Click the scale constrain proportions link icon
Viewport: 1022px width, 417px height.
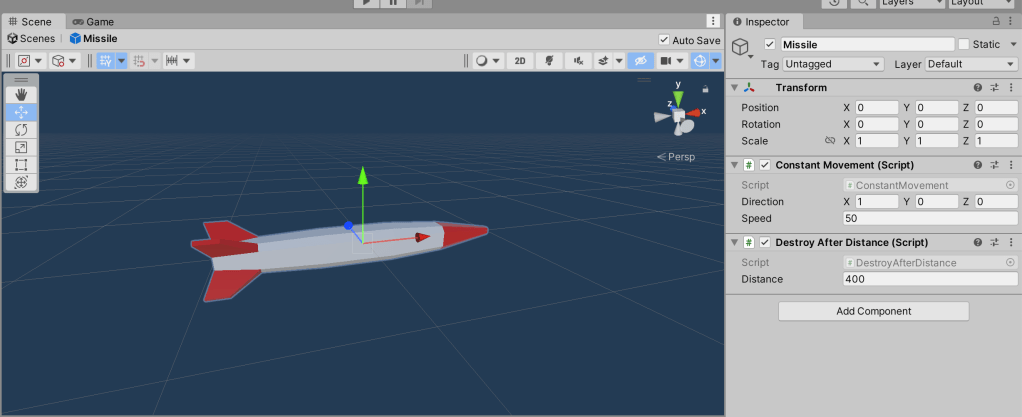pyautogui.click(x=829, y=141)
